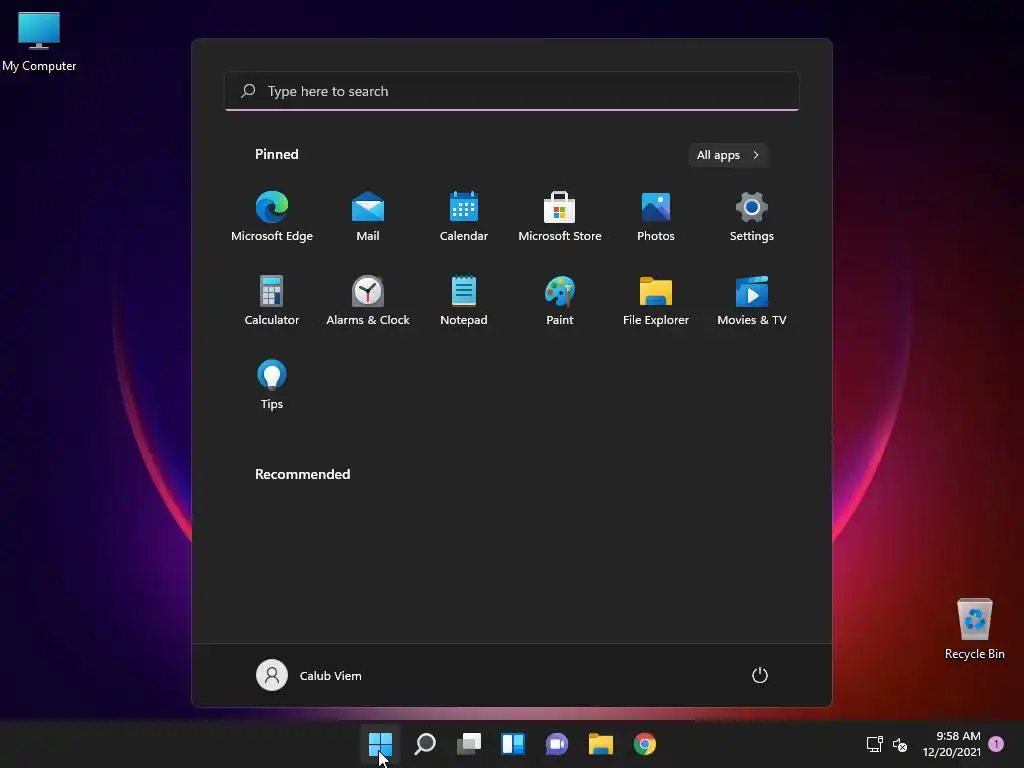This screenshot has height=768, width=1024.
Task: Open taskbar Search magnifier
Action: point(424,744)
